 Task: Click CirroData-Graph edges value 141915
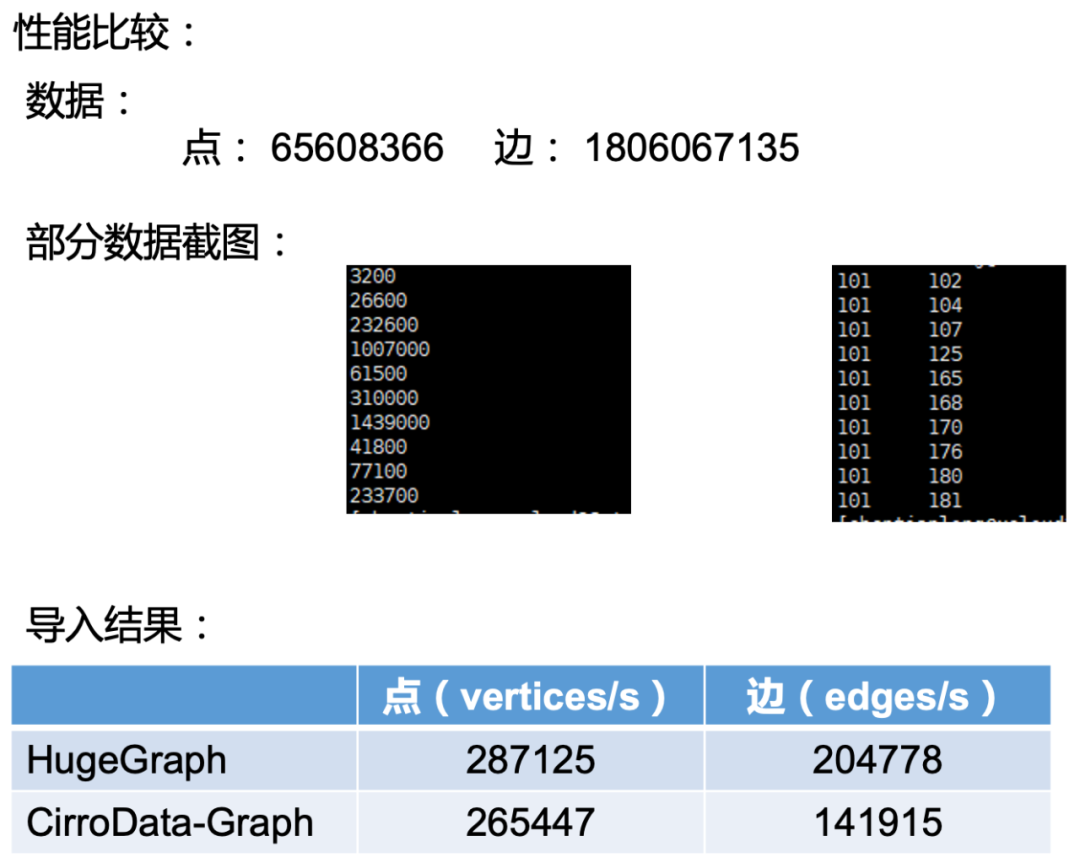878,822
